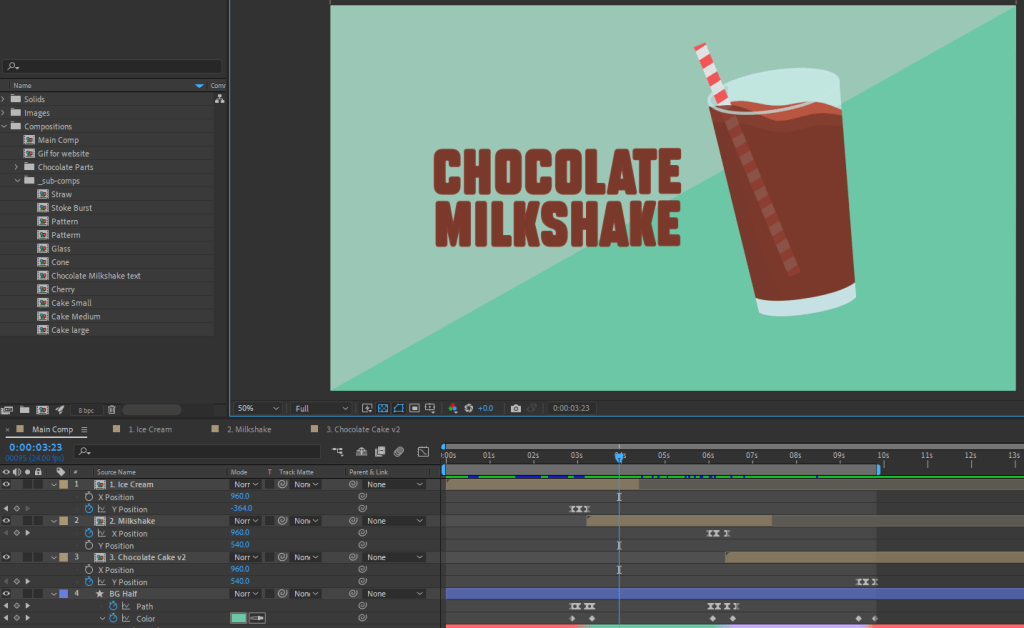Toggle the transparency grid in the viewer
This screenshot has height=628, width=1024.
pyautogui.click(x=383, y=408)
